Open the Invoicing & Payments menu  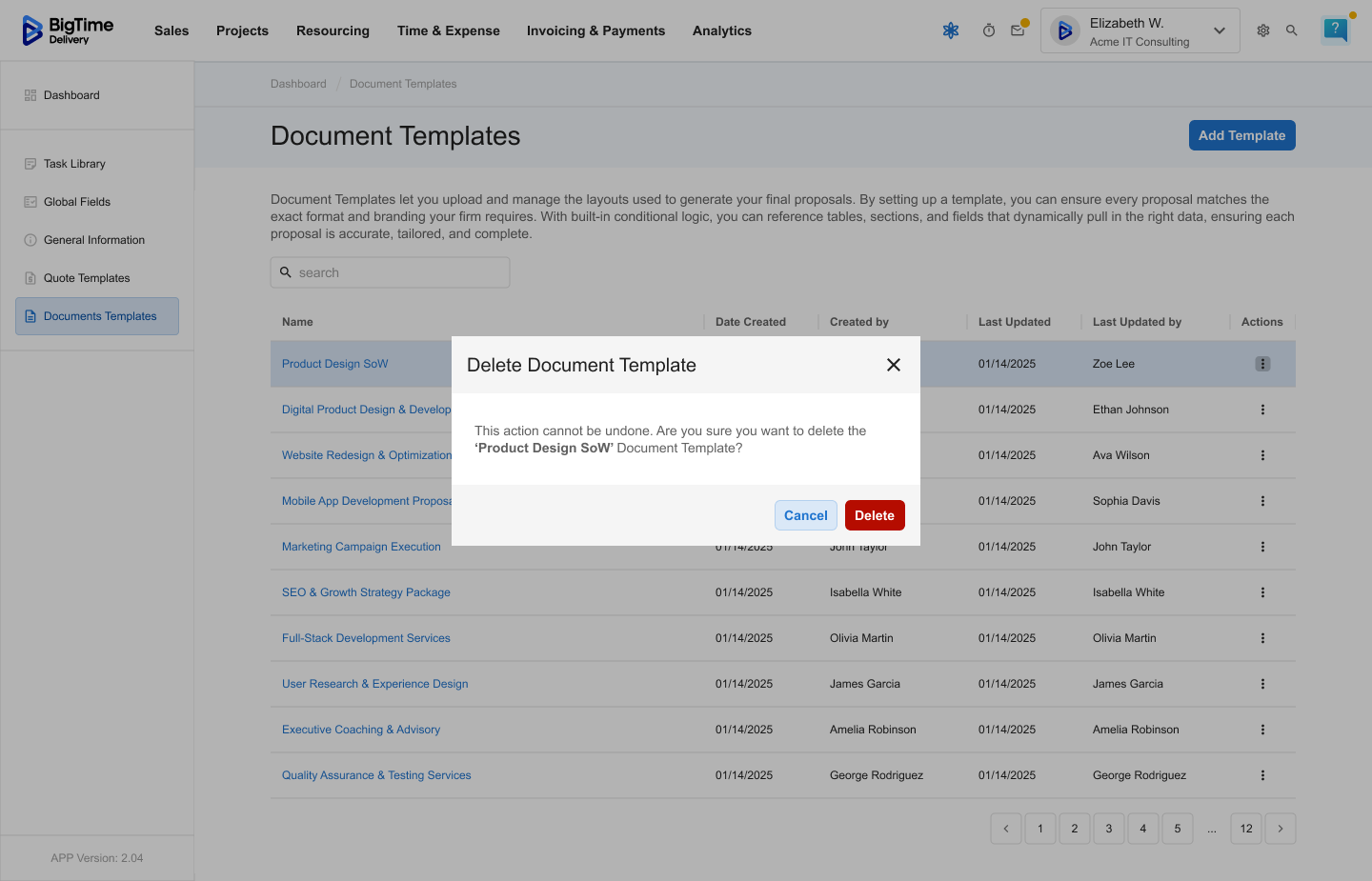point(595,30)
